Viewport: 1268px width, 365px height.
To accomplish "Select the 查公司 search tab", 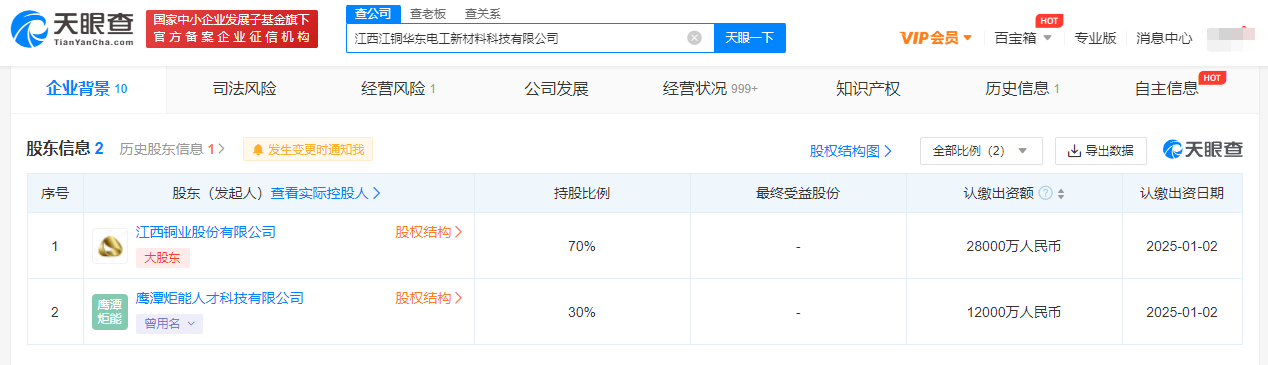I will 373,13.
